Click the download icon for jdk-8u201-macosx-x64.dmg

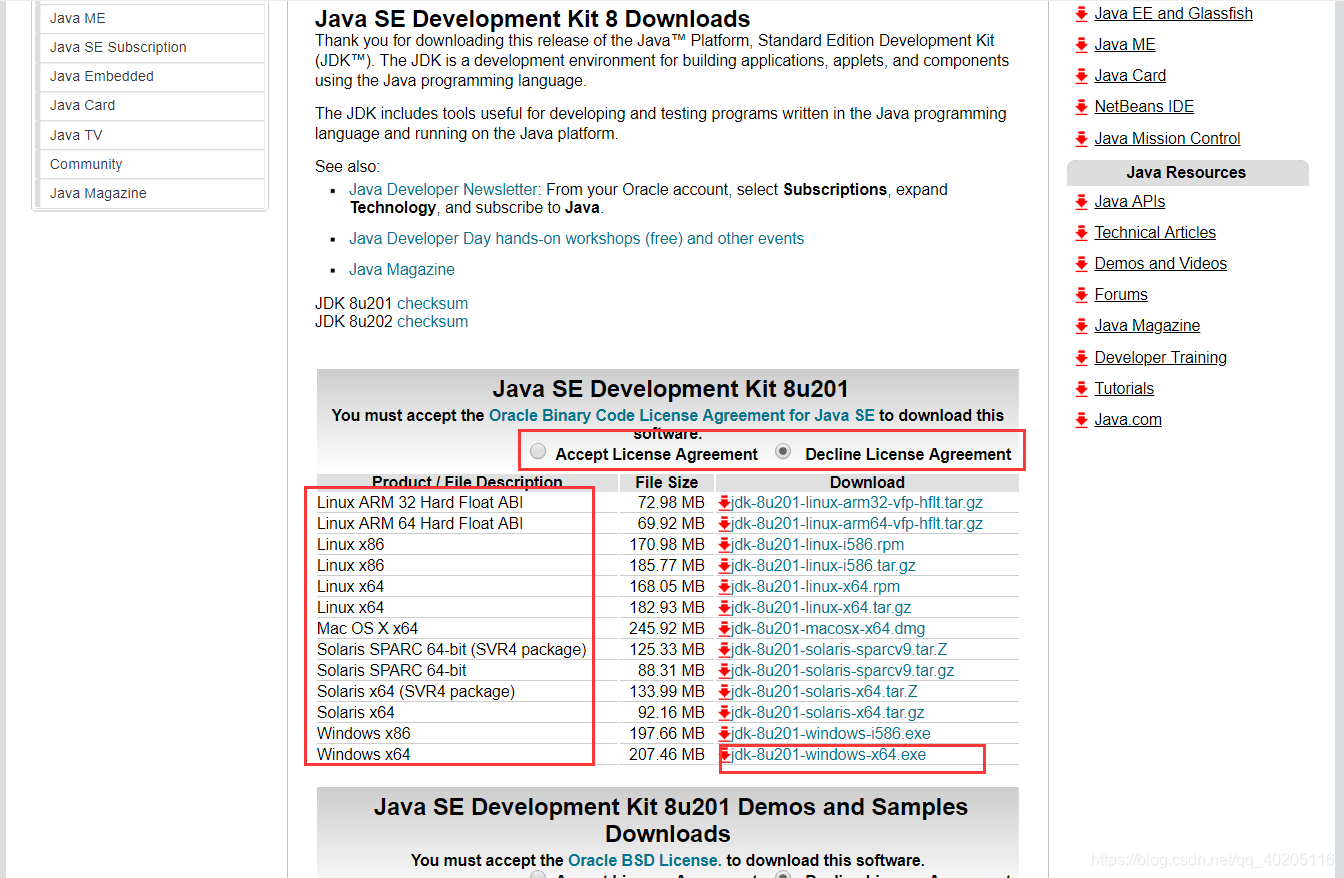725,629
